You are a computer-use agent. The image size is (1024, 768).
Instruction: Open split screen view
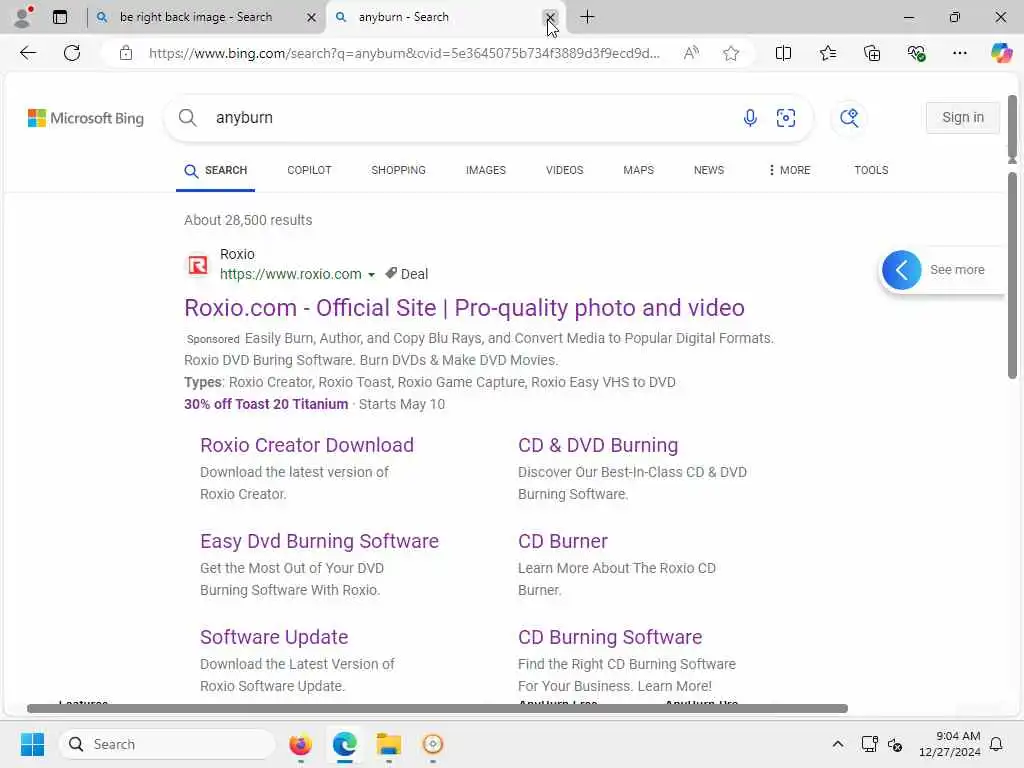point(783,53)
